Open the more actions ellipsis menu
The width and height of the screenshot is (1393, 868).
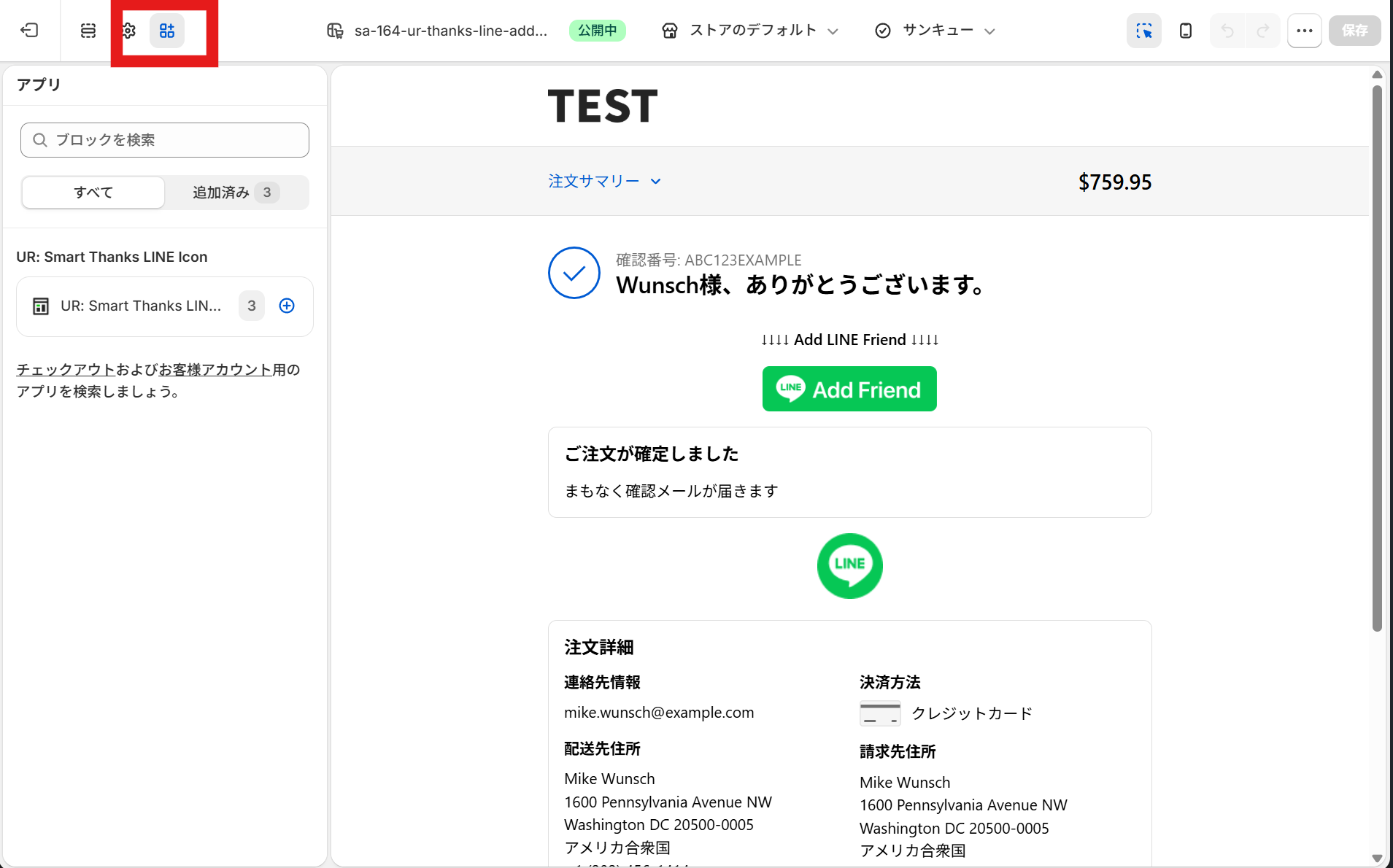pos(1305,31)
